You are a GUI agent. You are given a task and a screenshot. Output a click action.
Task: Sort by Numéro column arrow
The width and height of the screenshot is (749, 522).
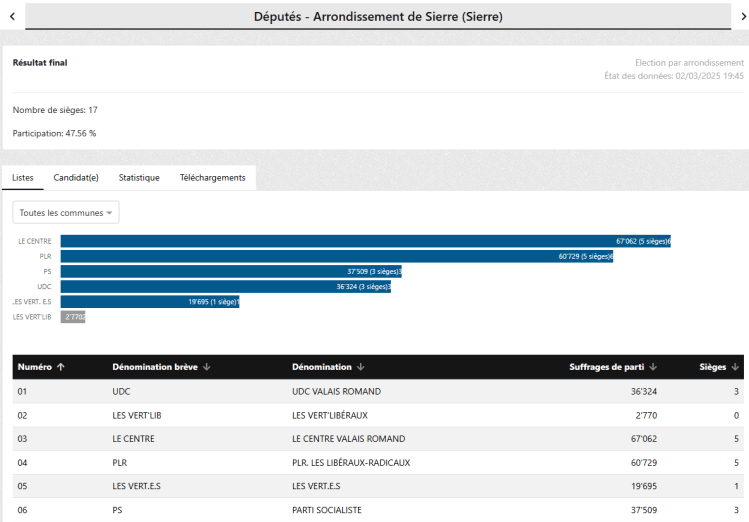coord(61,367)
